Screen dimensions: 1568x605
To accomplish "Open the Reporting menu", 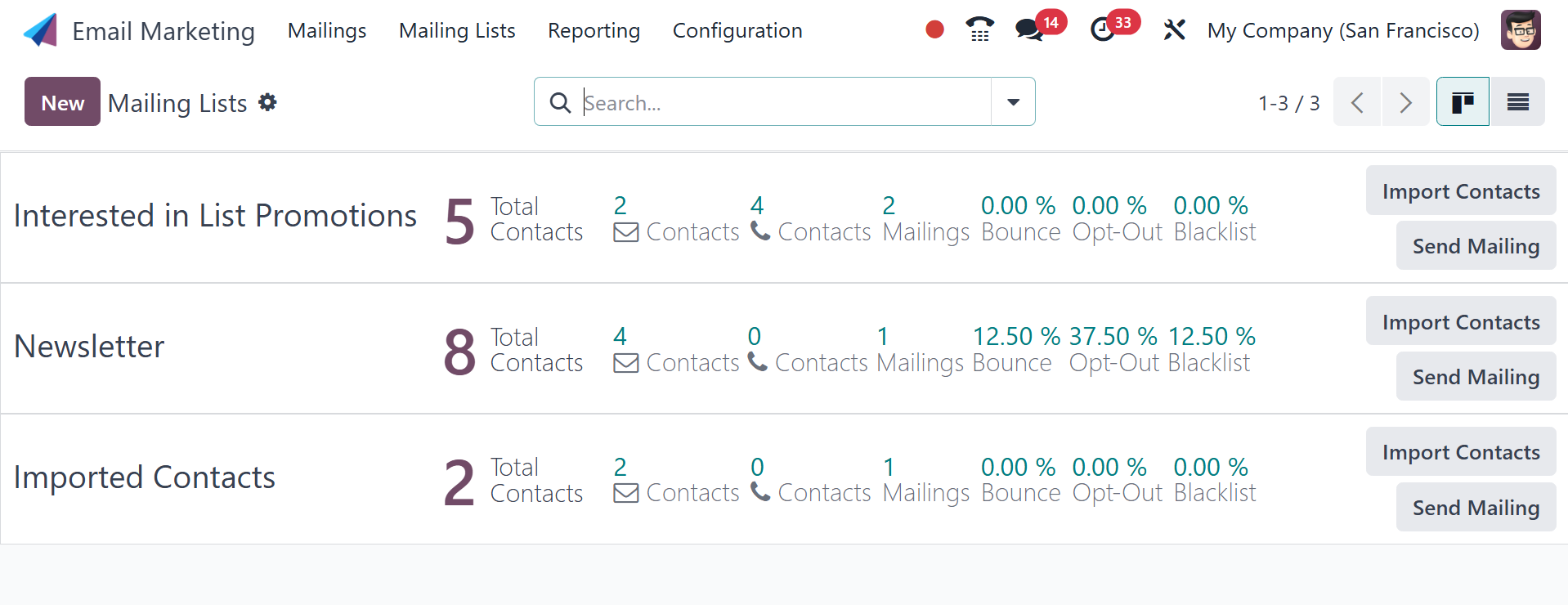I will (x=594, y=30).
